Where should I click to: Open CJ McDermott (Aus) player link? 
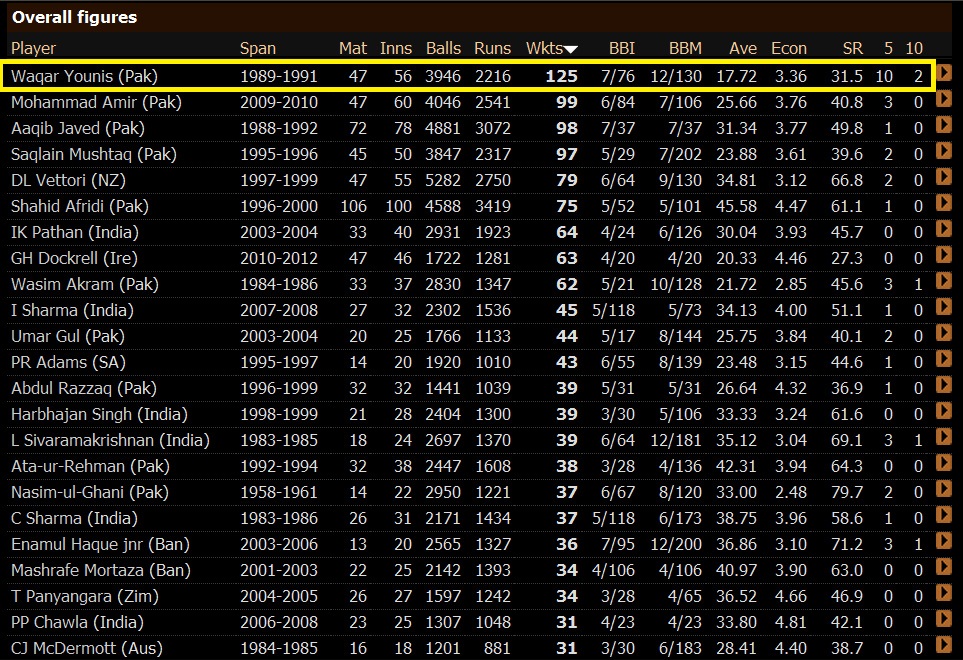(87, 648)
